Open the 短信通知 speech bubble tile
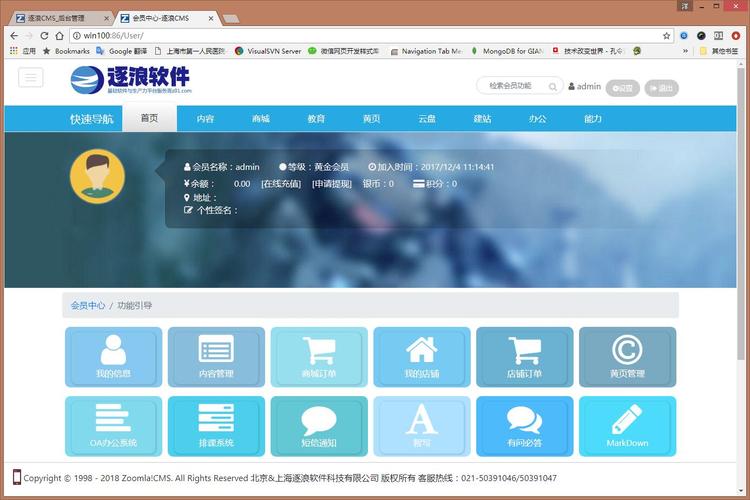Image resolution: width=750 pixels, height=500 pixels. click(319, 426)
